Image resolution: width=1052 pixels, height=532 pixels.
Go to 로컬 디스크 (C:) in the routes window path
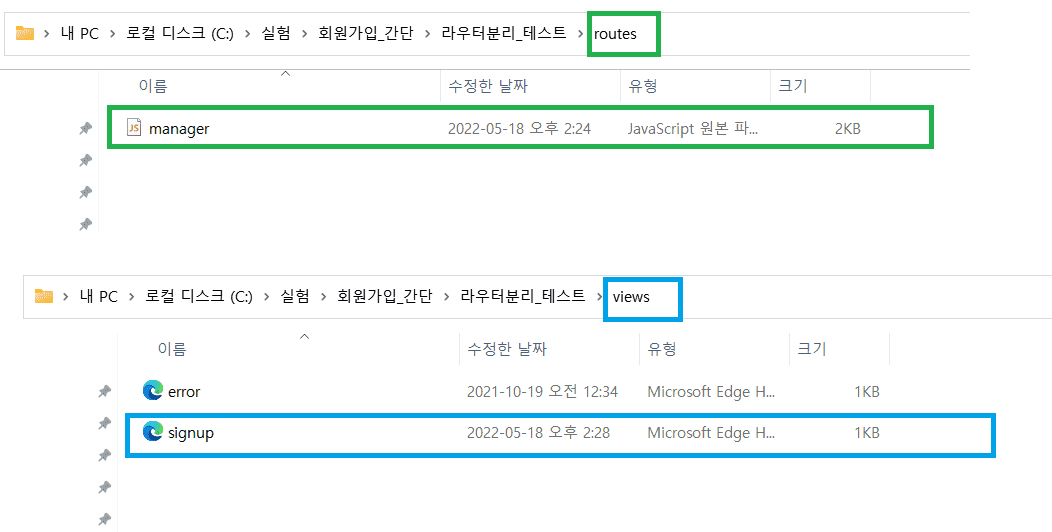(x=180, y=34)
